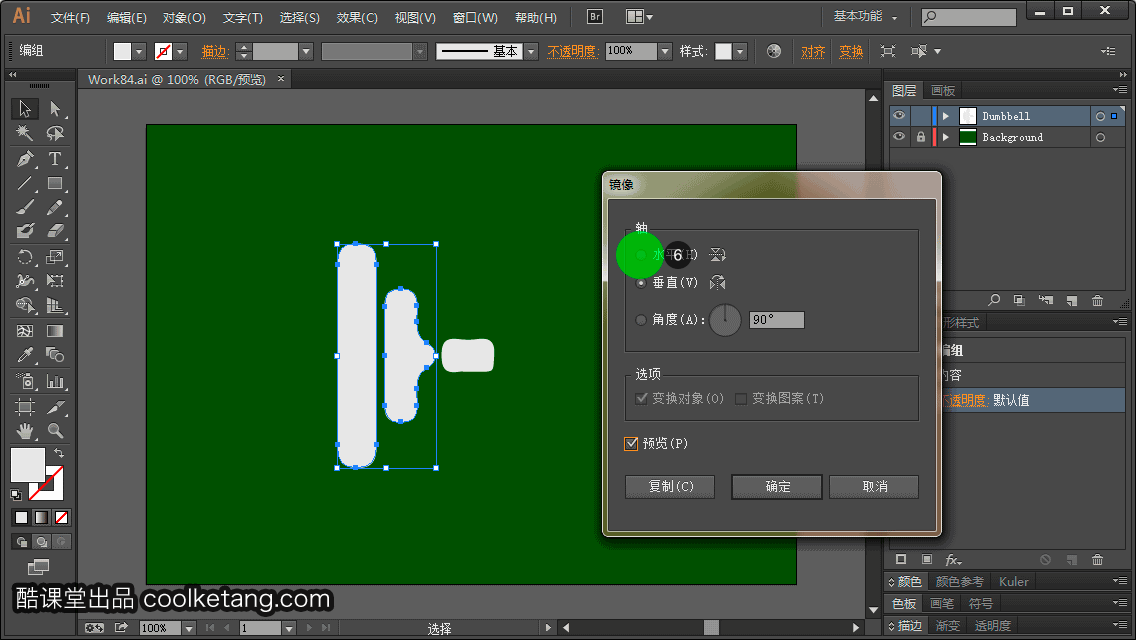Hide the Background layer
This screenshot has width=1136, height=640.
coord(899,137)
